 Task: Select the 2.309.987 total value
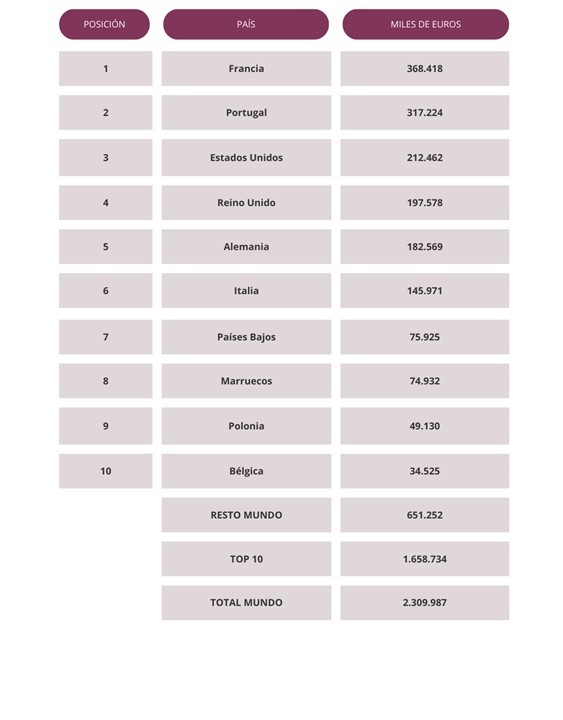pyautogui.click(x=425, y=603)
